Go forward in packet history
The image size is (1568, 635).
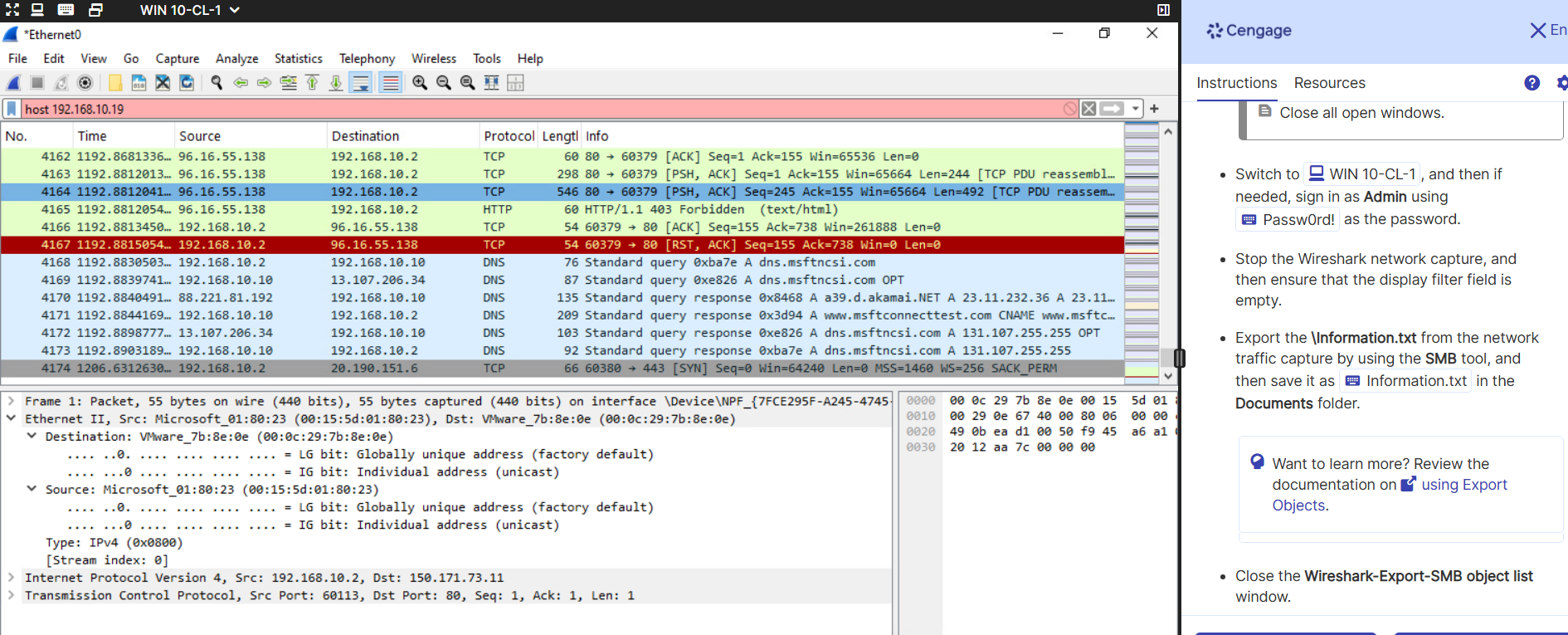coord(264,82)
